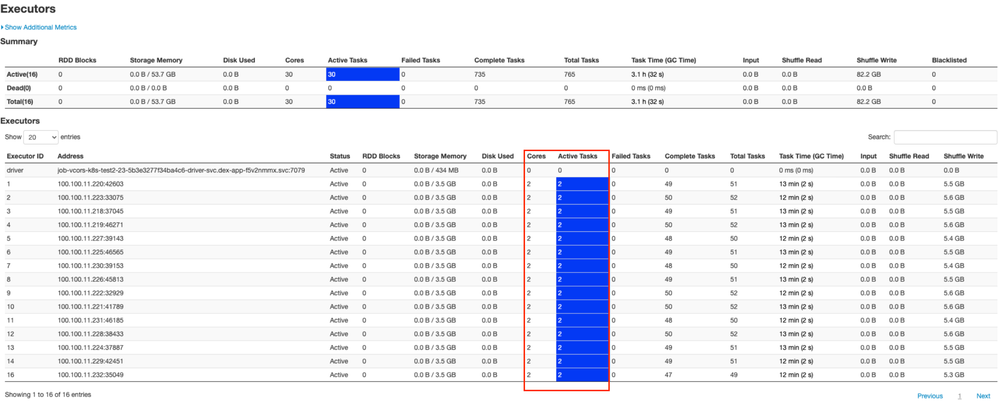Sort Executors table by Shuffle Read header
This screenshot has height=402, width=999.
point(908,156)
